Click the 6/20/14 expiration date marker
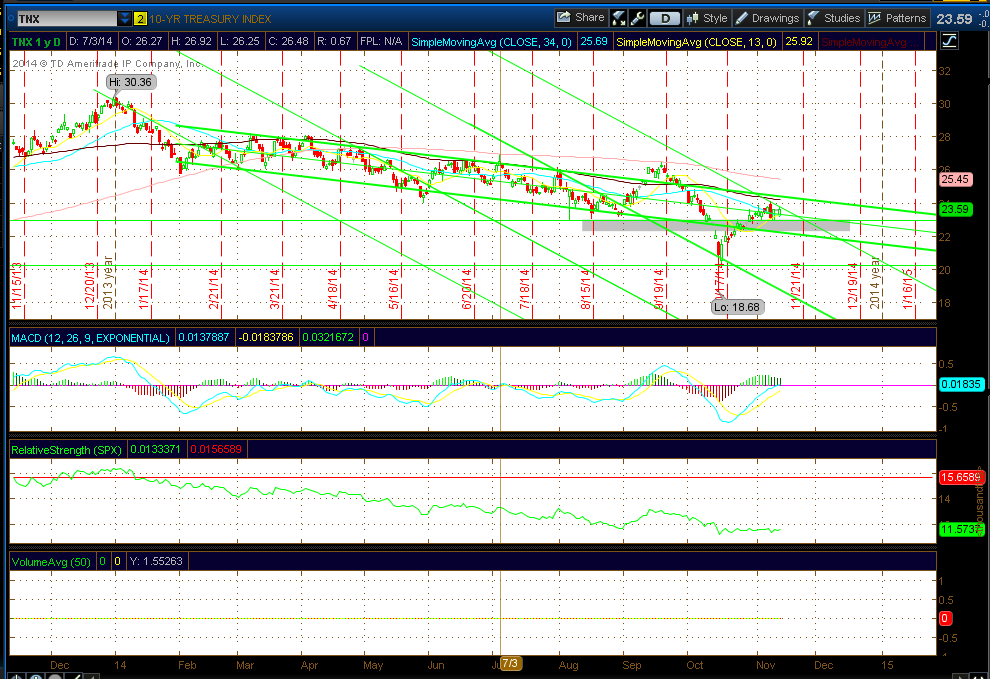 [x=467, y=289]
